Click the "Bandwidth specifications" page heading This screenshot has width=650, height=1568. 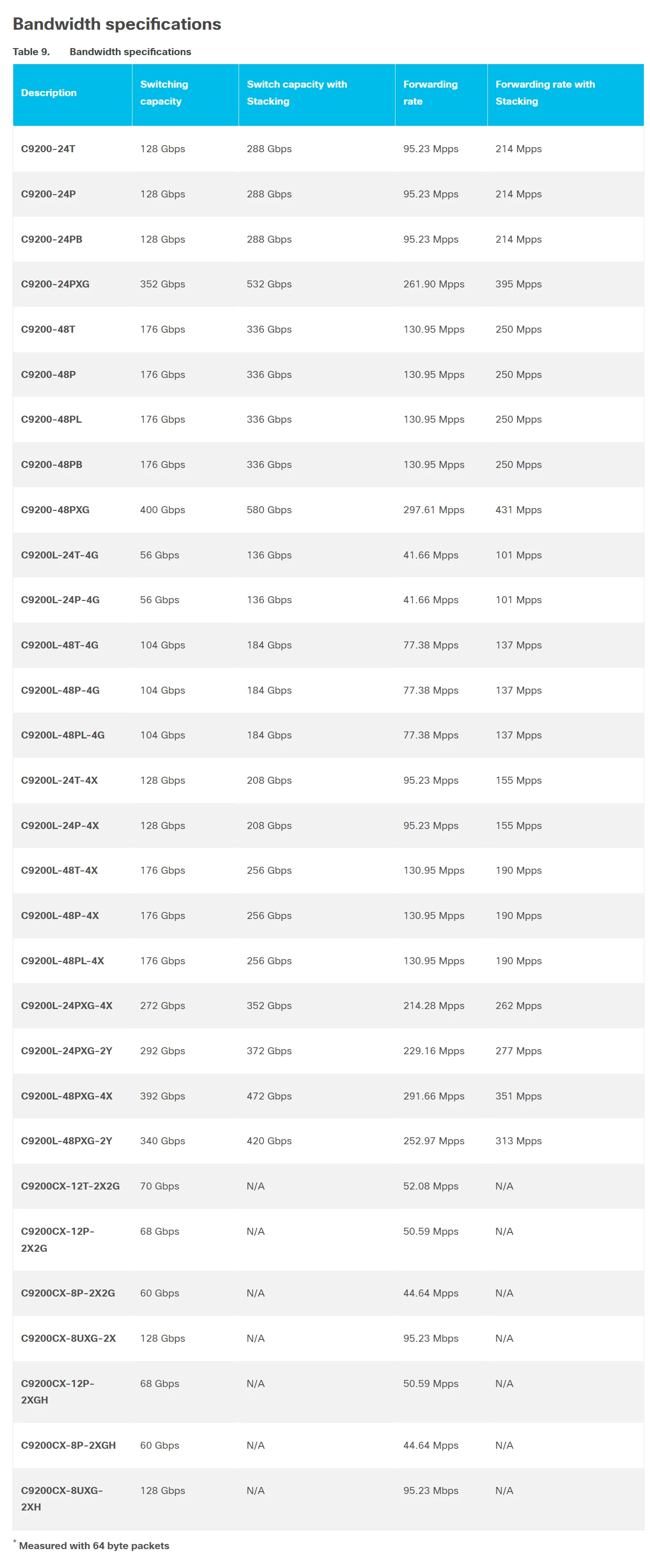coord(116,24)
